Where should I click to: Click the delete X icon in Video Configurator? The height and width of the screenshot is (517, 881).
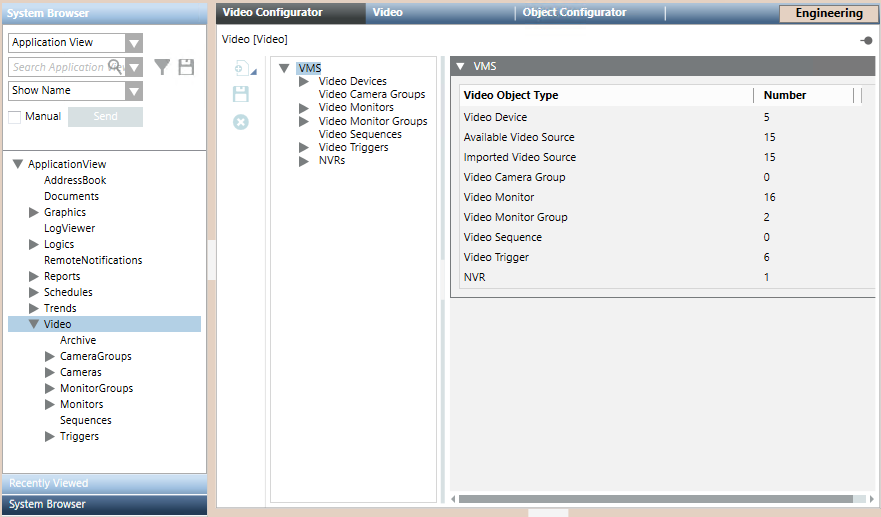[x=240, y=121]
